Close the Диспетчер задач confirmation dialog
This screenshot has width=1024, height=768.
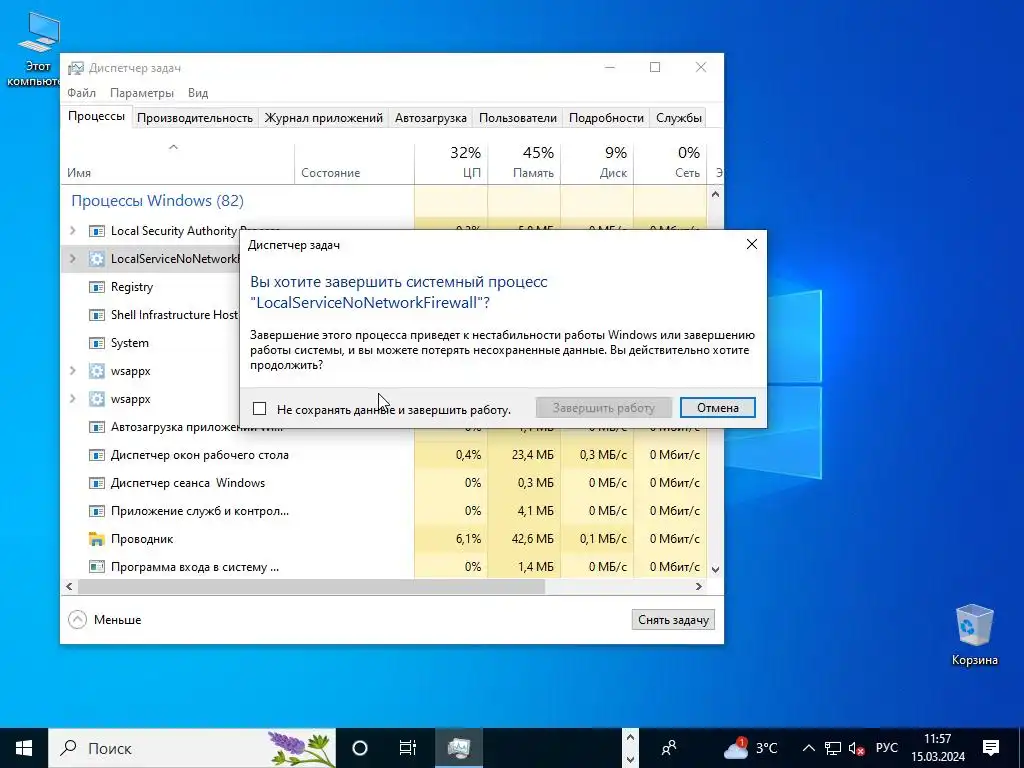pyautogui.click(x=752, y=244)
